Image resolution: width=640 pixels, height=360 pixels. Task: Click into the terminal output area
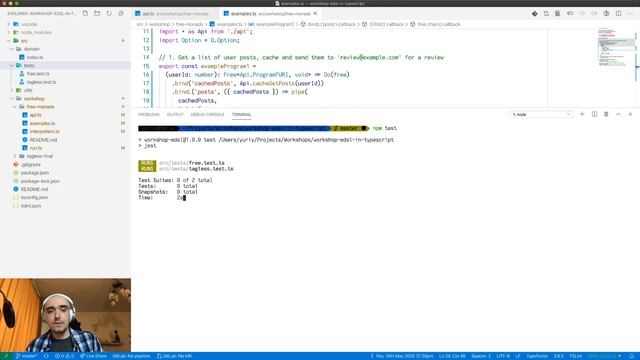pyautogui.click(x=384, y=237)
